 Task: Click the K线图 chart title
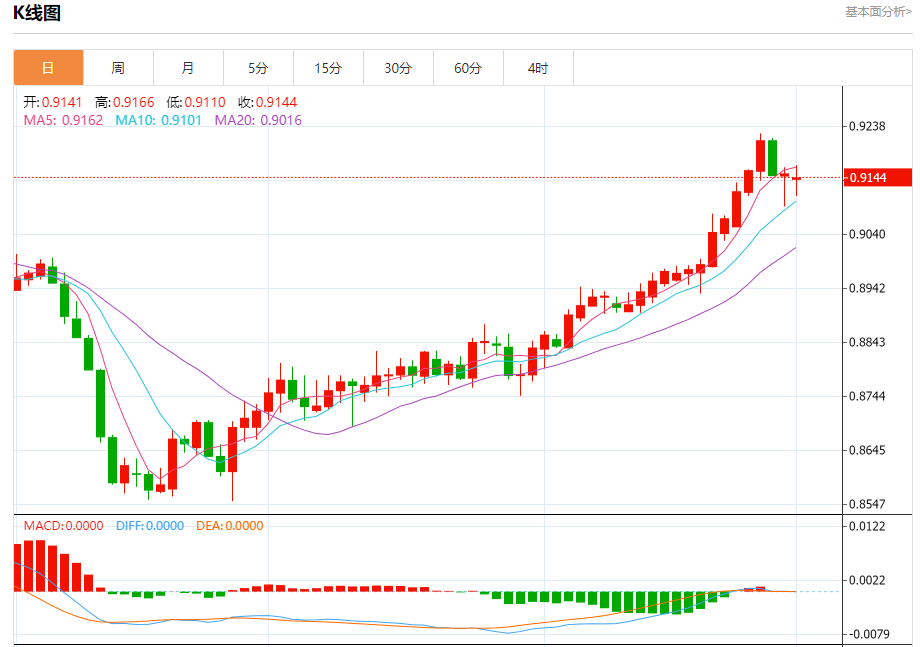pos(37,13)
